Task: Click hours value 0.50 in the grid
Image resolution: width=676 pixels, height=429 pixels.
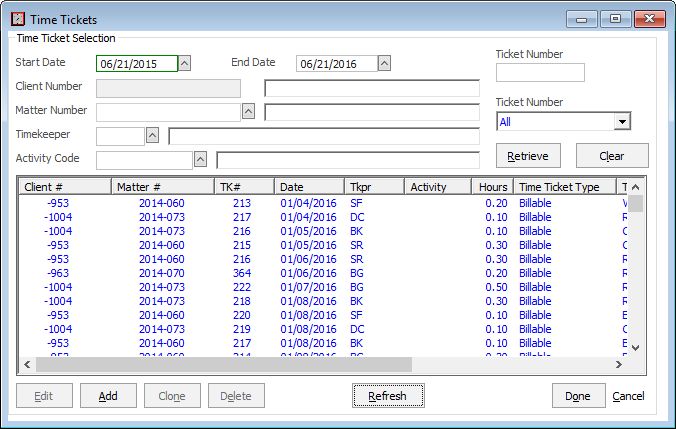Action: 496,287
